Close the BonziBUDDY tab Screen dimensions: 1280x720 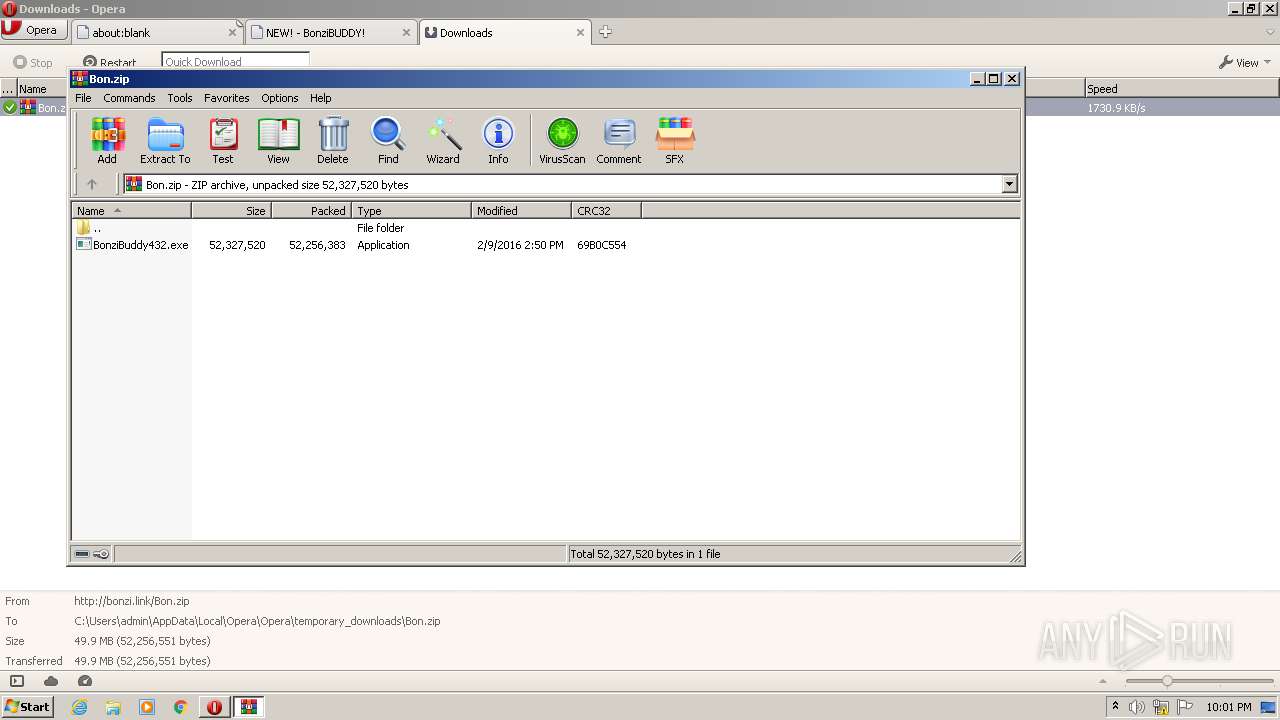[406, 32]
